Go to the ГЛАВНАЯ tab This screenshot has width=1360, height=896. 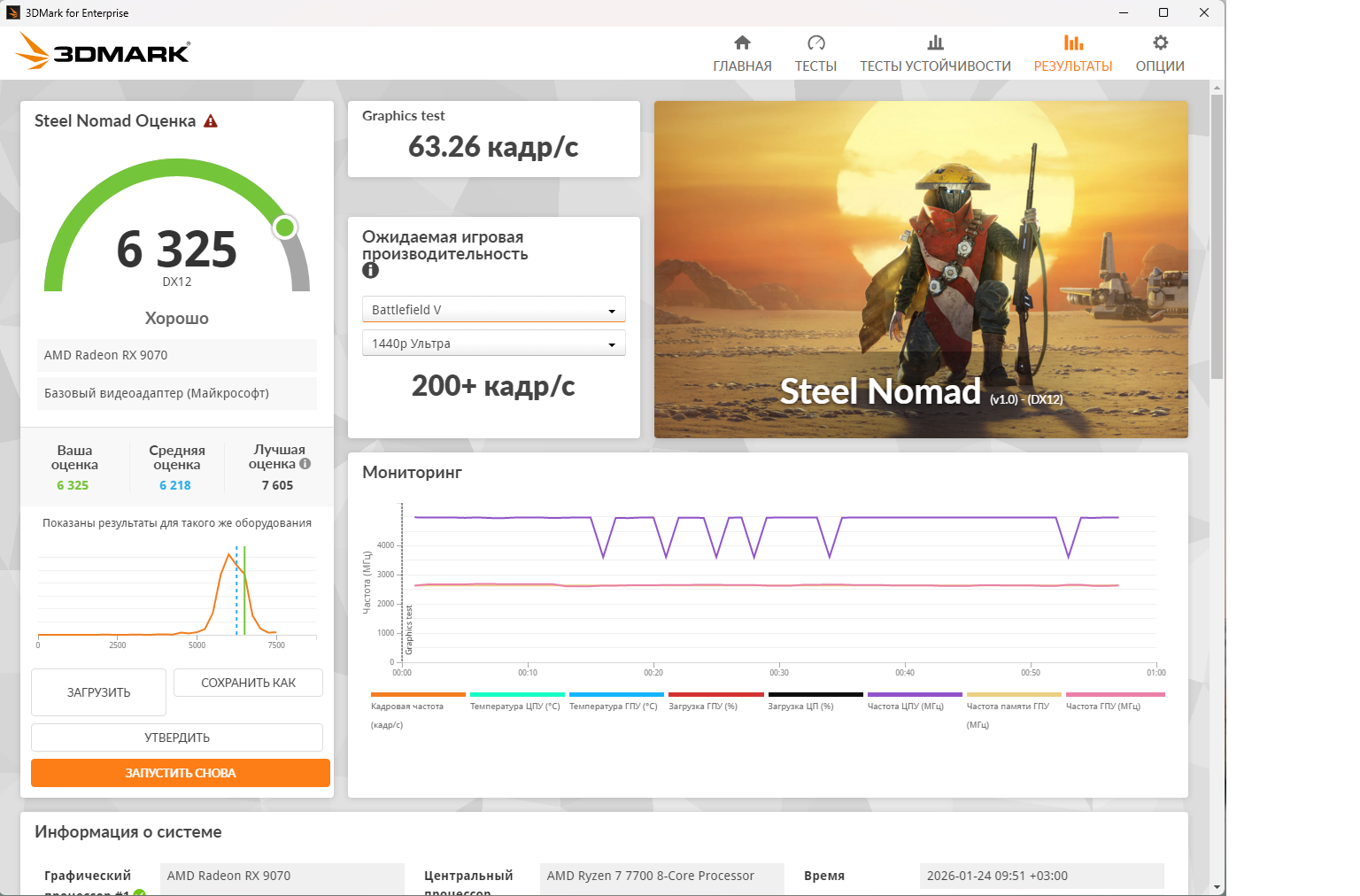tap(742, 53)
